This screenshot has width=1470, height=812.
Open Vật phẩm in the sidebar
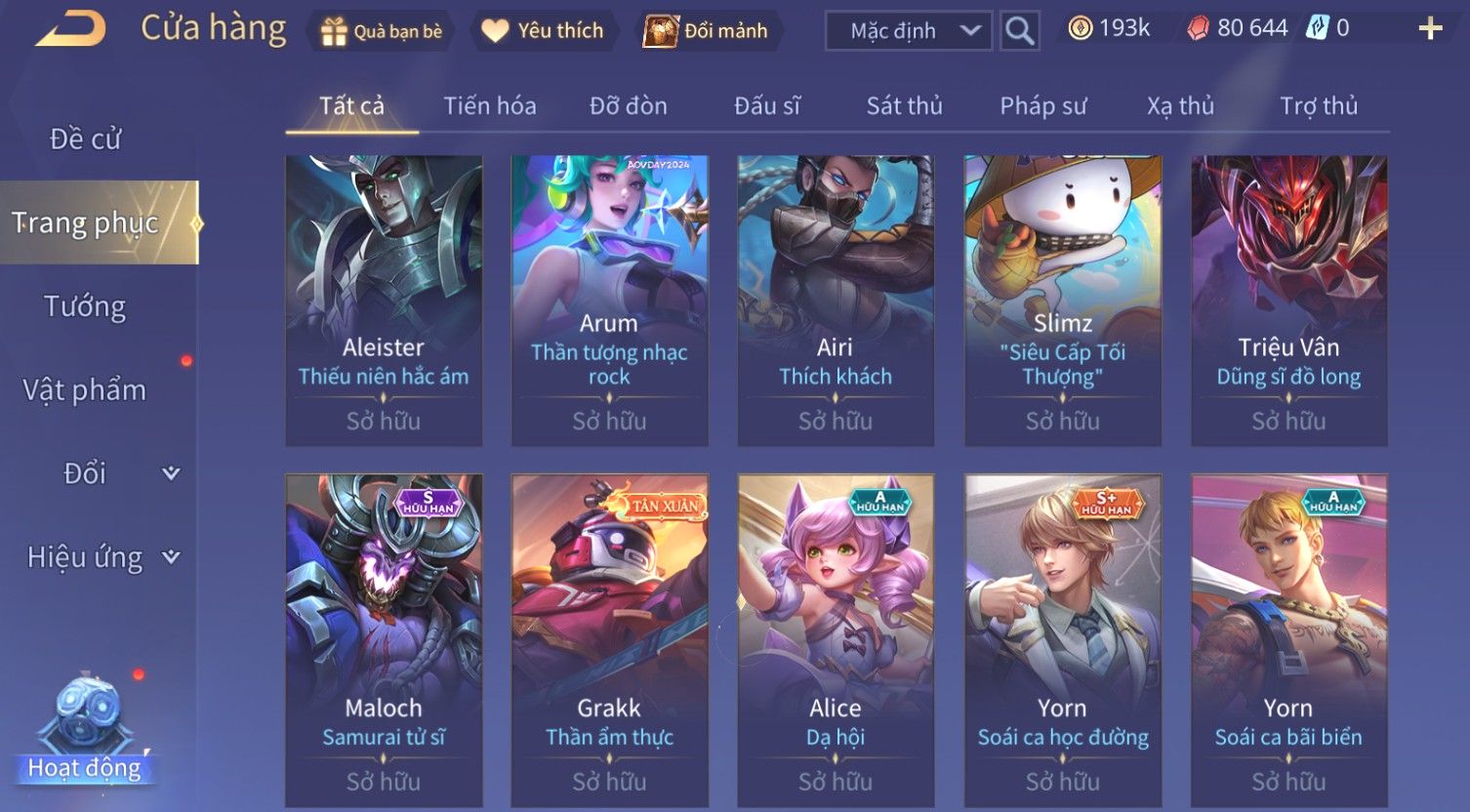pos(85,390)
